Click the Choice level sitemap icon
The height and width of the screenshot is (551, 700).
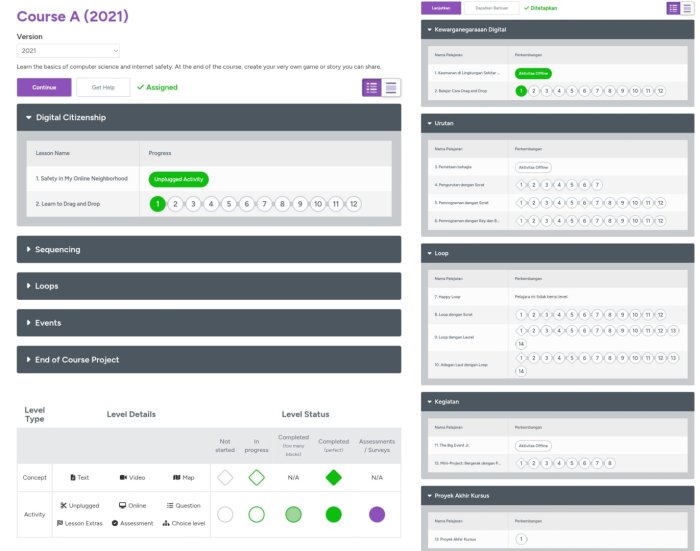166,523
